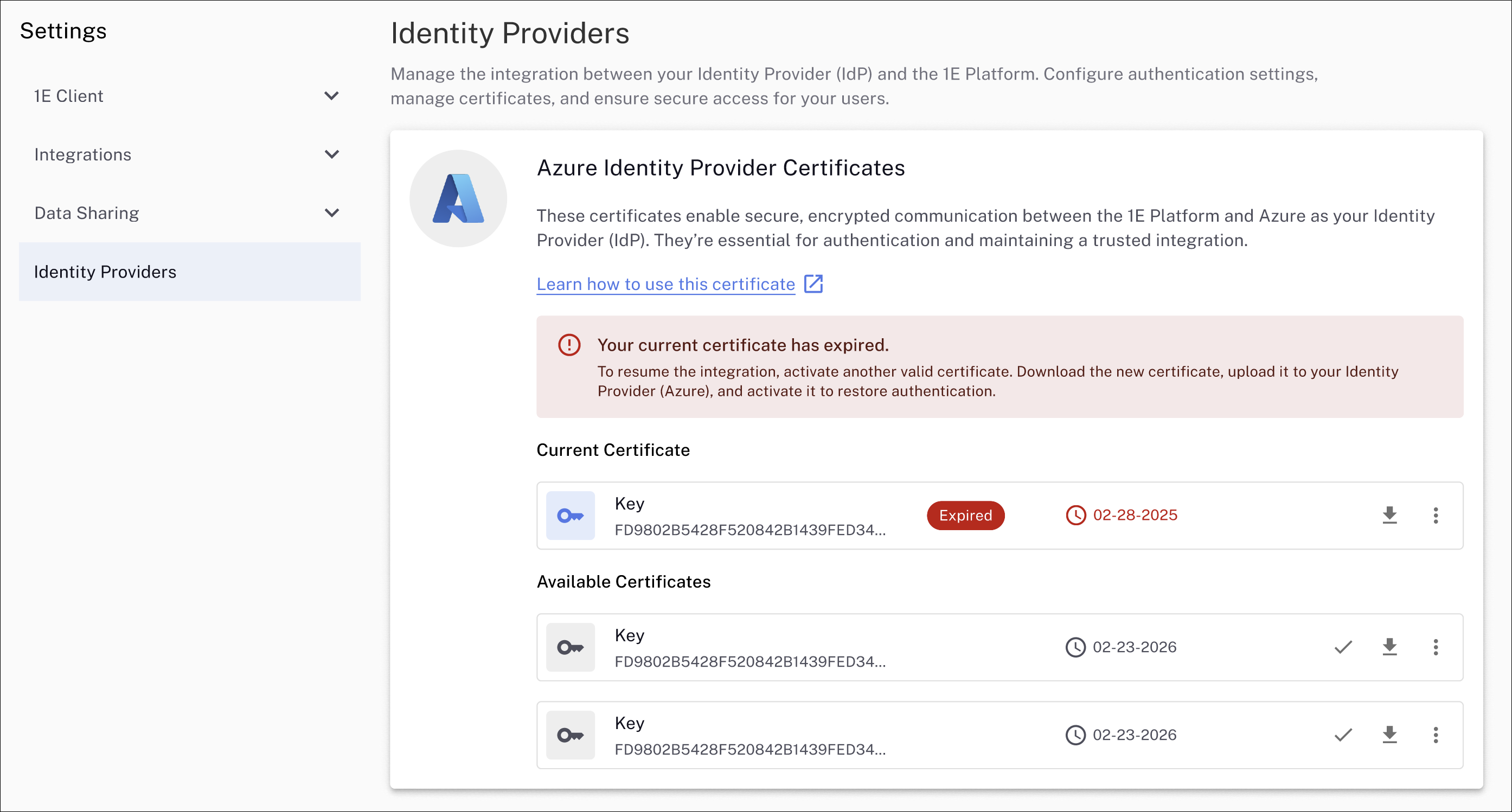Viewport: 1512px width, 812px height.
Task: Click the 02-28-2025 expiry date
Action: (1135, 515)
